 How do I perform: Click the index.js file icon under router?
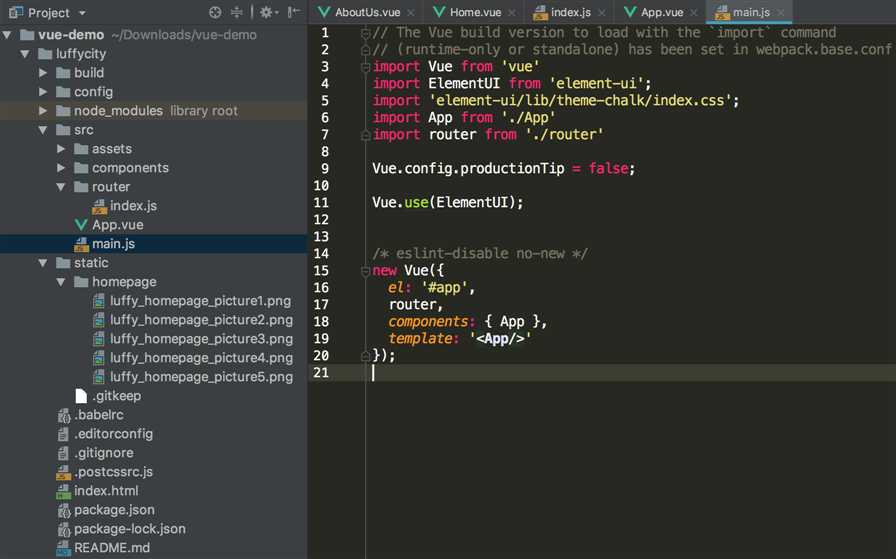(x=100, y=206)
